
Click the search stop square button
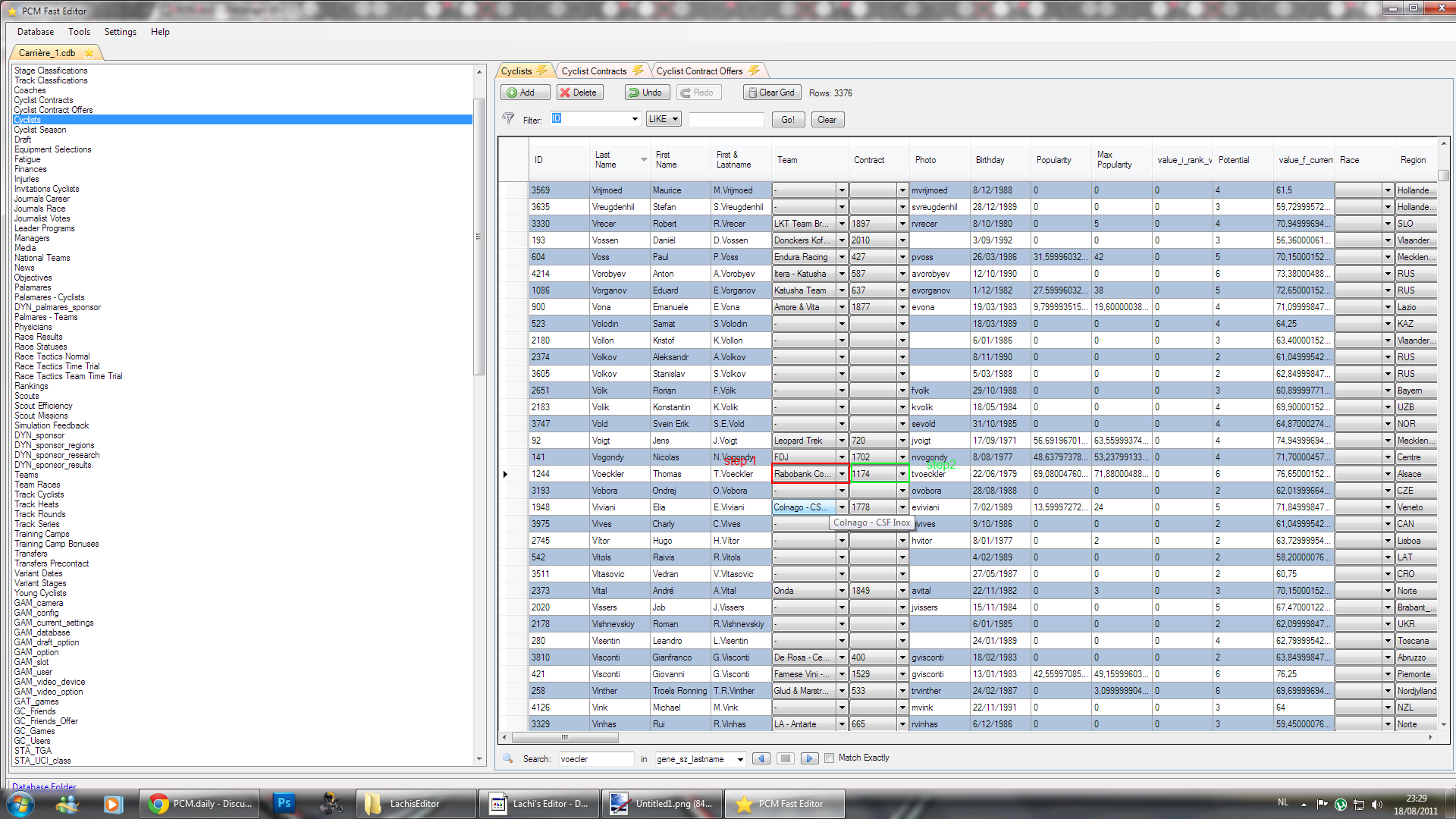(786, 758)
